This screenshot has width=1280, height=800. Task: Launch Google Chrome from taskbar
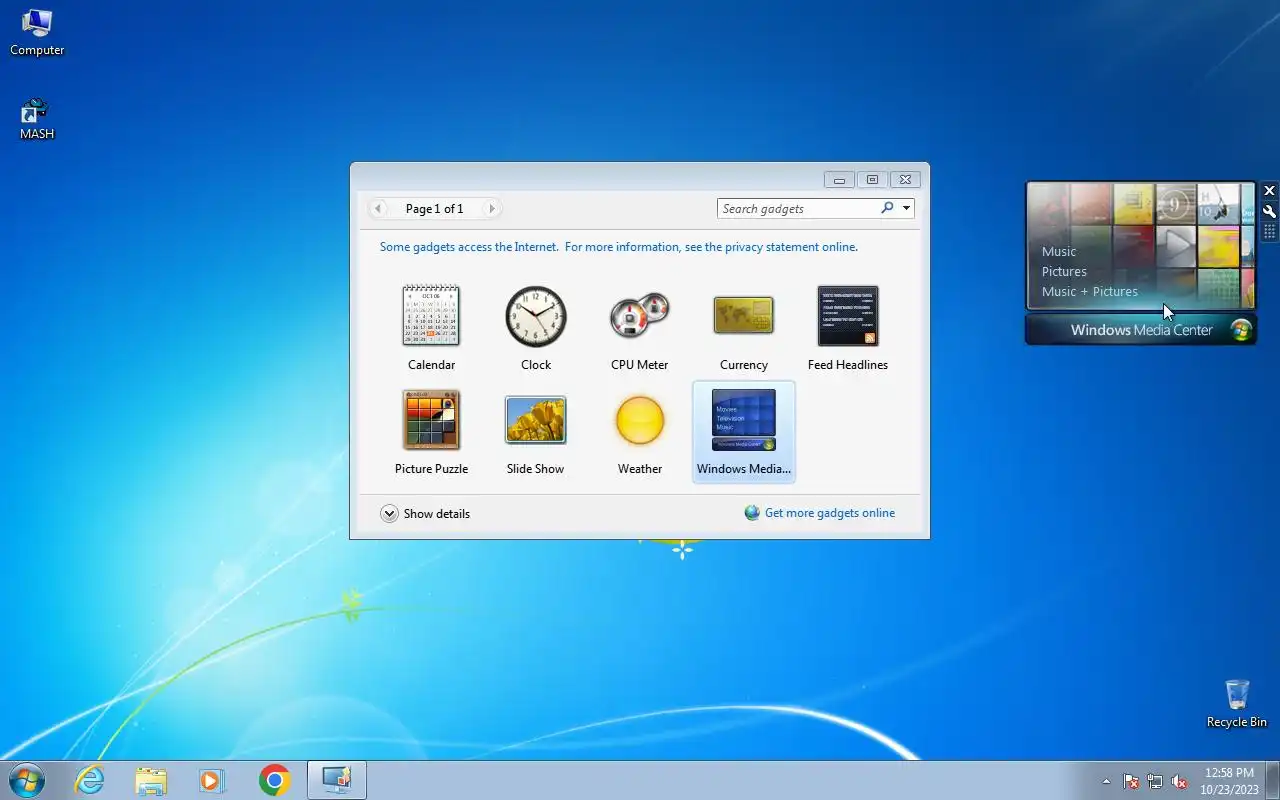274,780
